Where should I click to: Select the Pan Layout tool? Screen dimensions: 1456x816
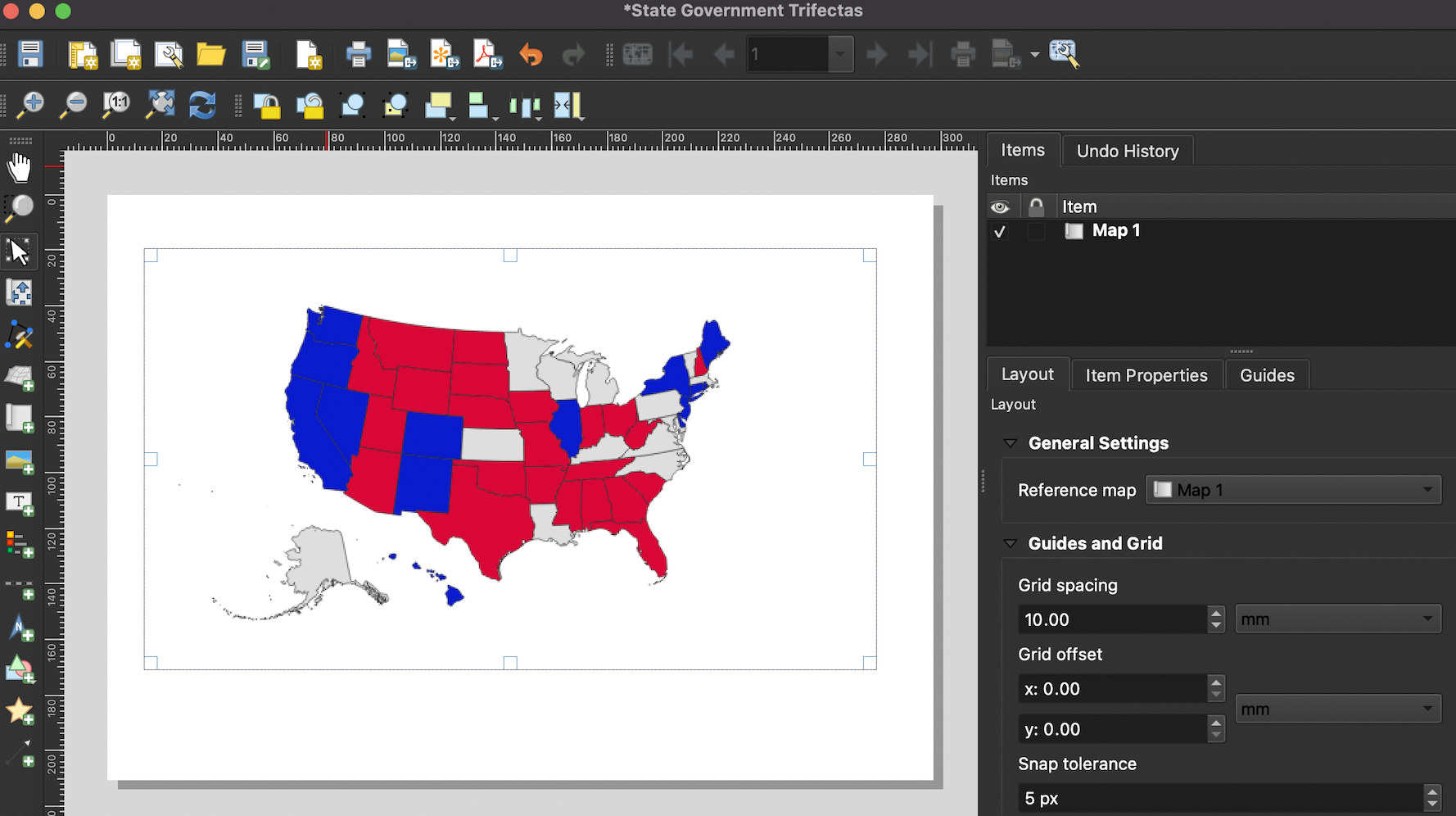click(20, 168)
